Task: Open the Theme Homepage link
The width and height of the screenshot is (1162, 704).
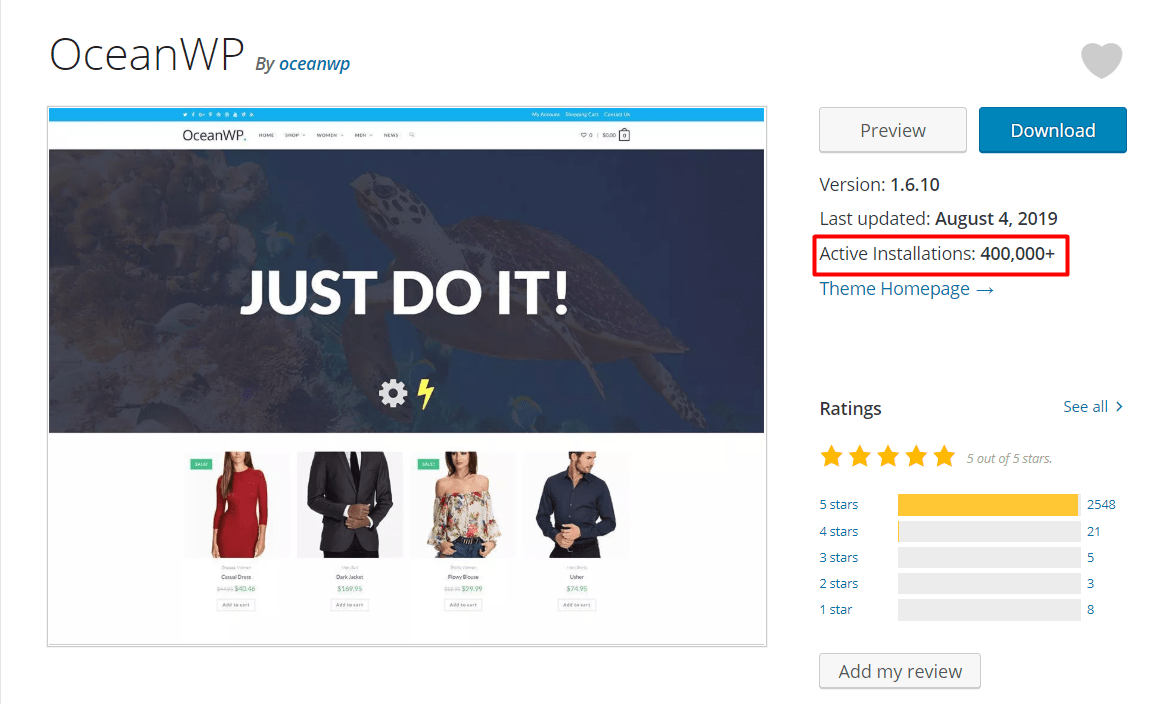Action: click(x=906, y=288)
